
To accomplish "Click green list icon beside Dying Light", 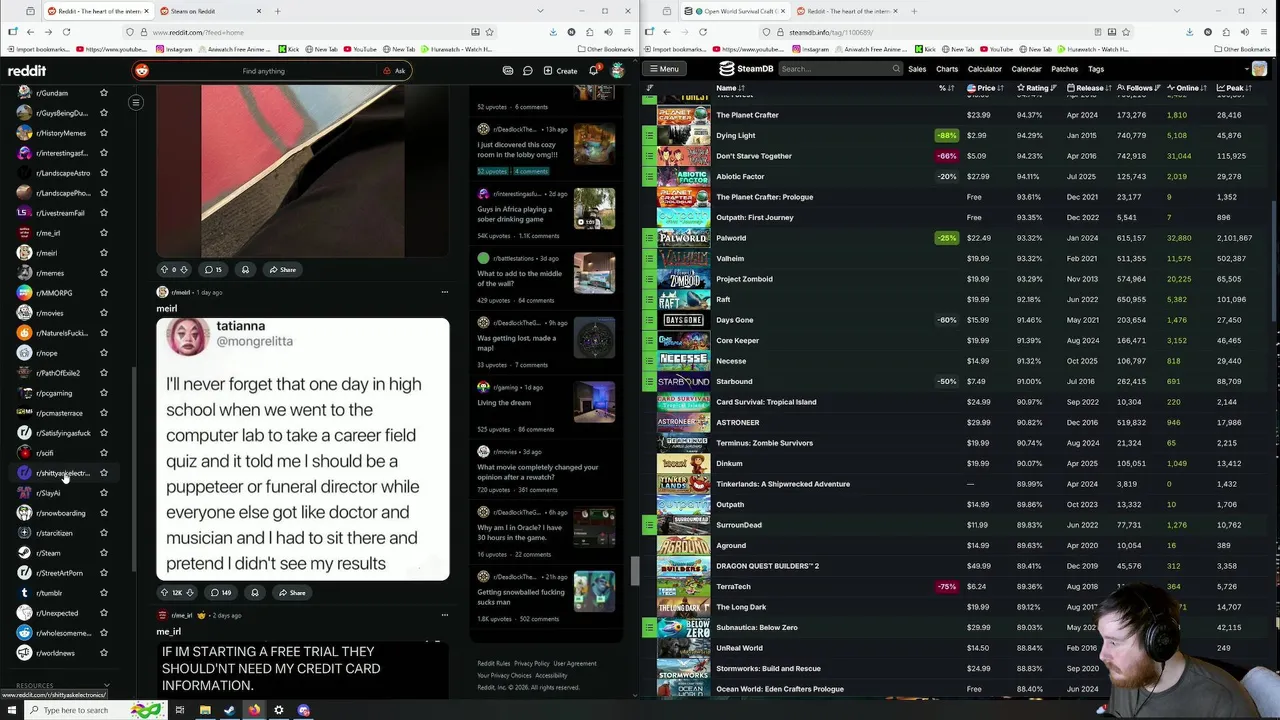I will click(649, 136).
